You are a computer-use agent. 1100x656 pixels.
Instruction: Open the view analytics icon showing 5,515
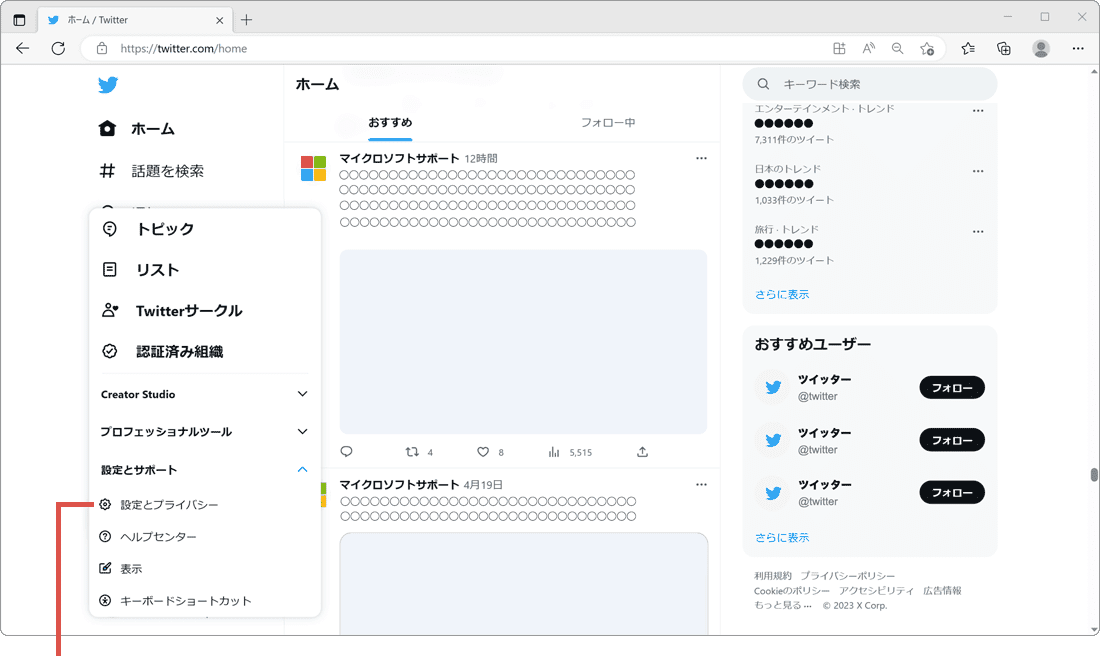click(x=553, y=452)
